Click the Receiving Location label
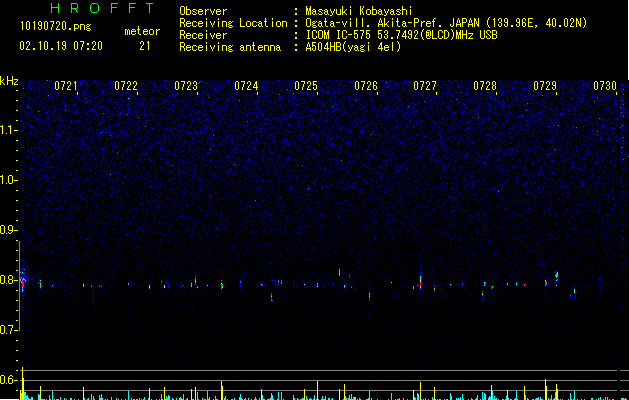This screenshot has height=400, width=629. click(x=233, y=23)
